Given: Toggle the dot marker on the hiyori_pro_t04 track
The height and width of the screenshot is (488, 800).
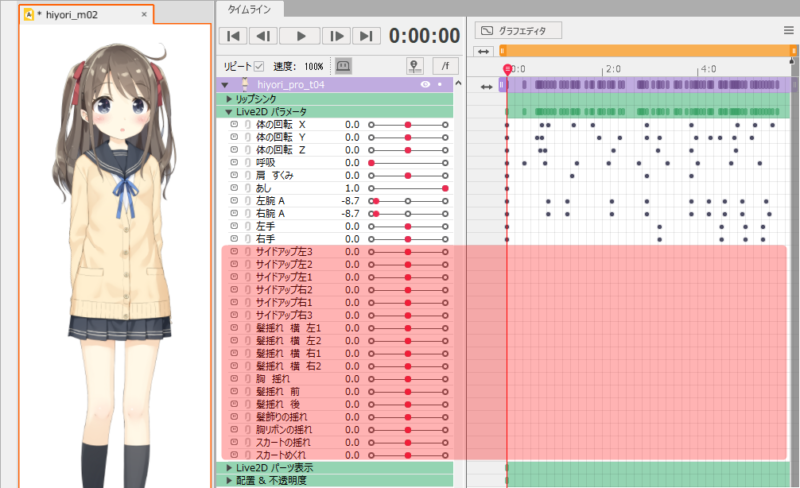Looking at the screenshot, I should pos(440,85).
